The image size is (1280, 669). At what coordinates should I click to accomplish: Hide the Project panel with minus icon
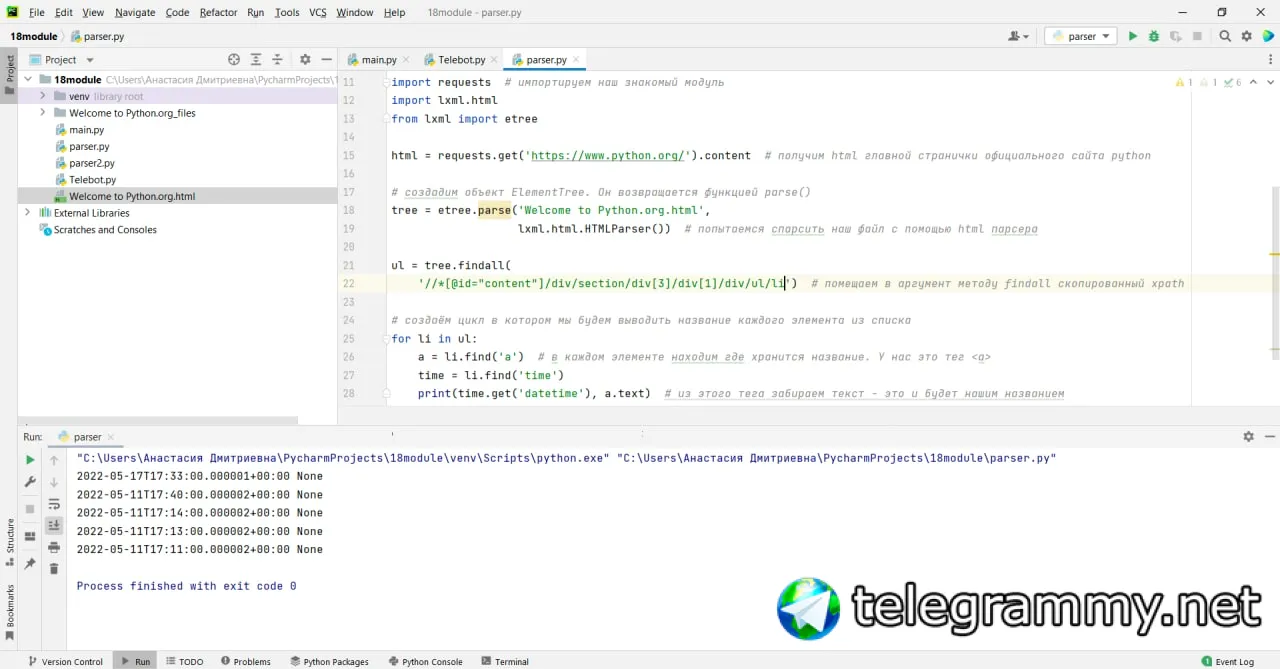click(x=327, y=60)
